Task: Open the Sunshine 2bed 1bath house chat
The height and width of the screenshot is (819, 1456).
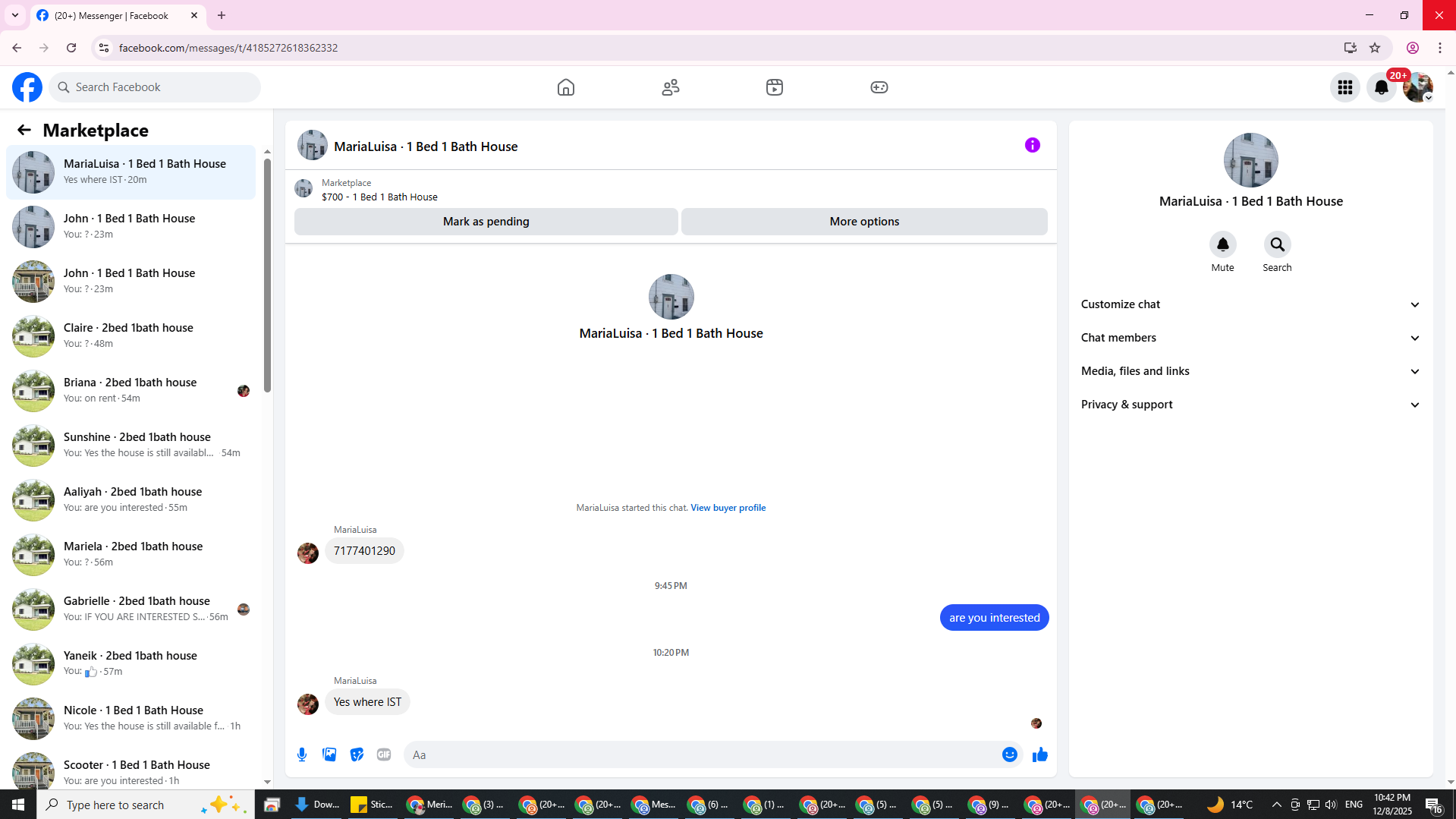Action: [x=131, y=446]
